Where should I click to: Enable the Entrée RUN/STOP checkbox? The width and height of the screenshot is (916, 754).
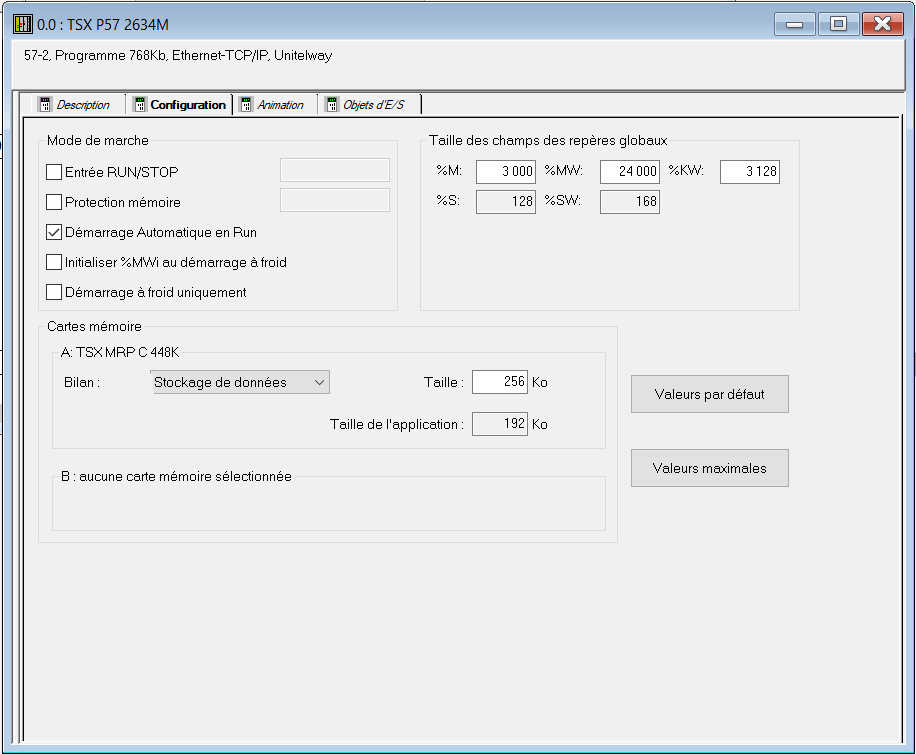[x=54, y=172]
